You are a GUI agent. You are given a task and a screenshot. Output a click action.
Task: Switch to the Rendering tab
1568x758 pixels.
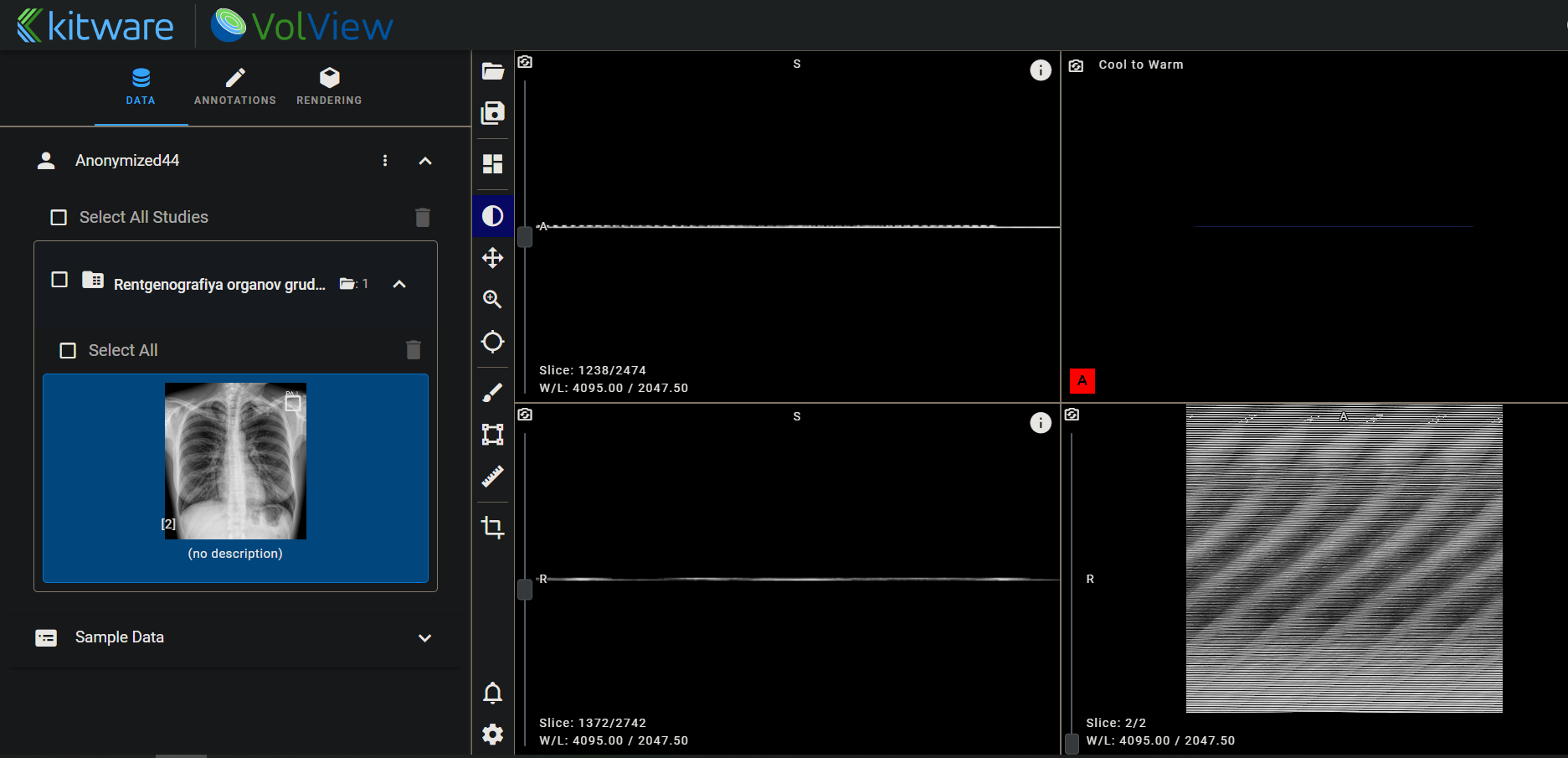pos(329,87)
